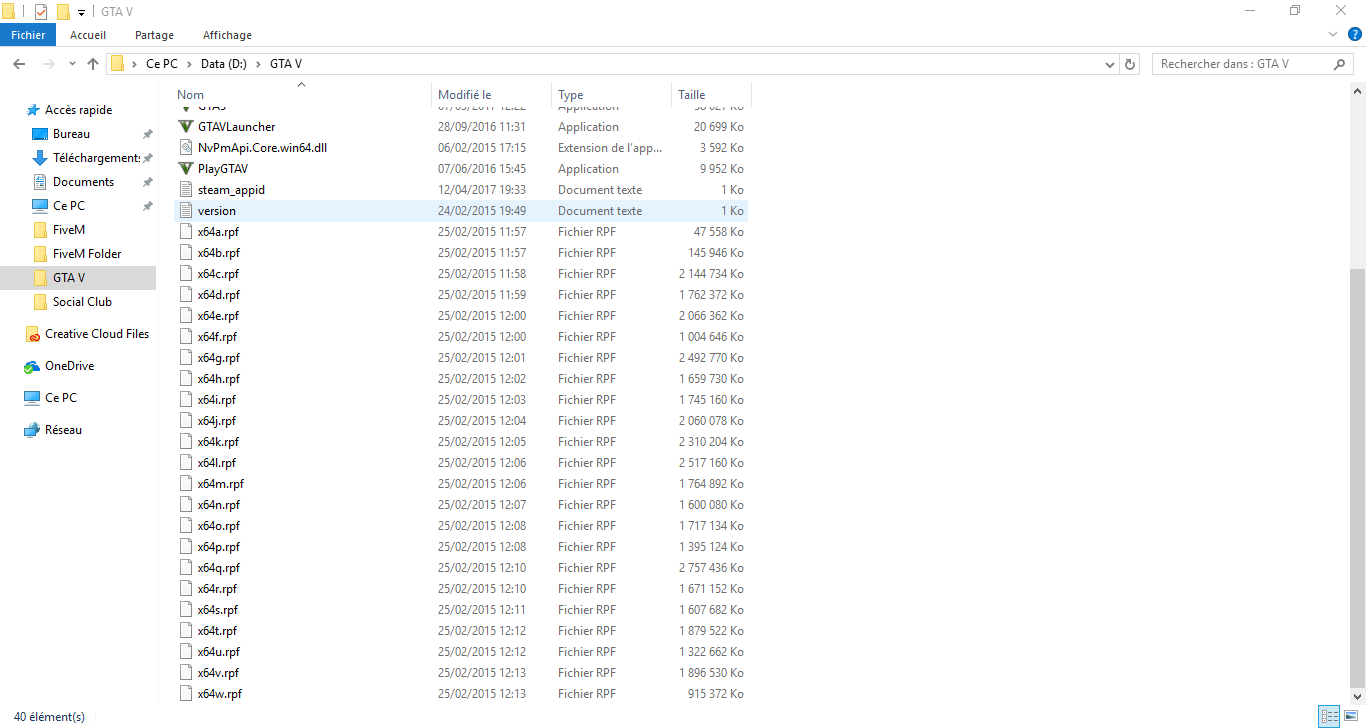Sort by Taille column header

point(711,95)
